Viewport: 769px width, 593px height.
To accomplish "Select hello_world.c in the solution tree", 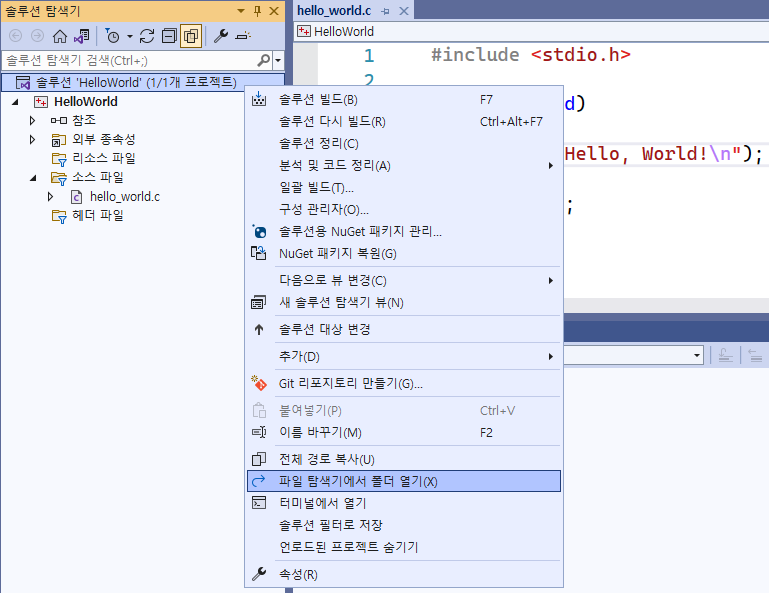I will tap(124, 196).
